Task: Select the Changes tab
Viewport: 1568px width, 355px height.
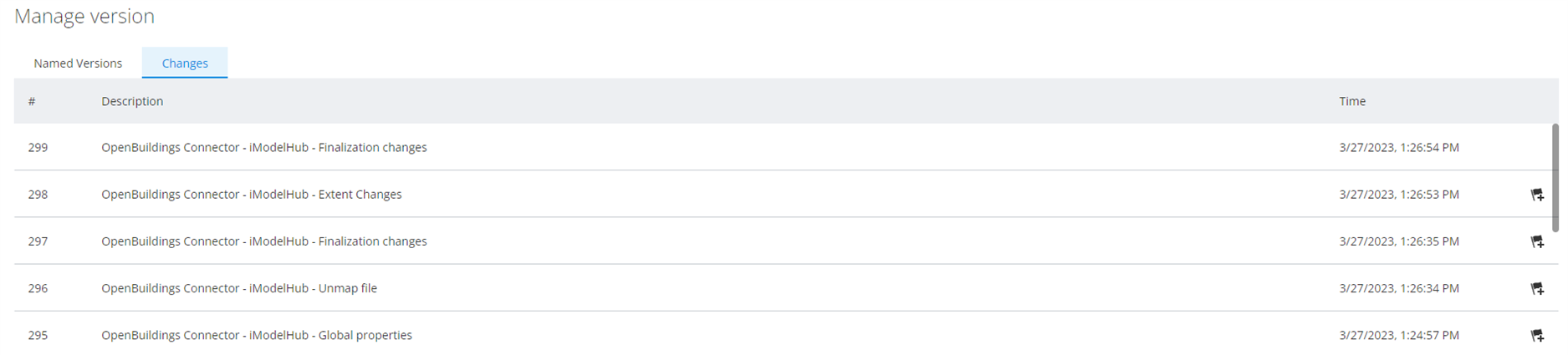Action: (185, 63)
